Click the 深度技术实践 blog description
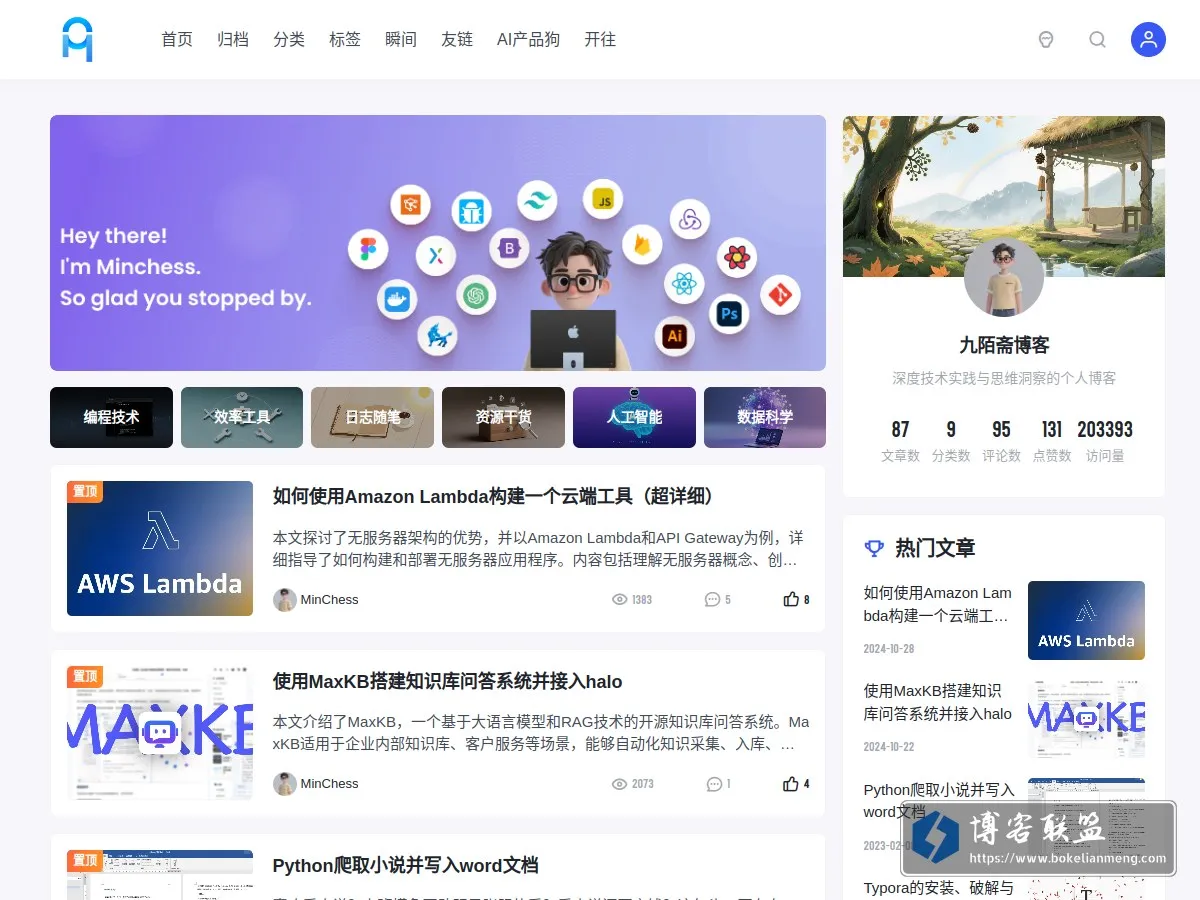The height and width of the screenshot is (900, 1200). (x=1004, y=378)
